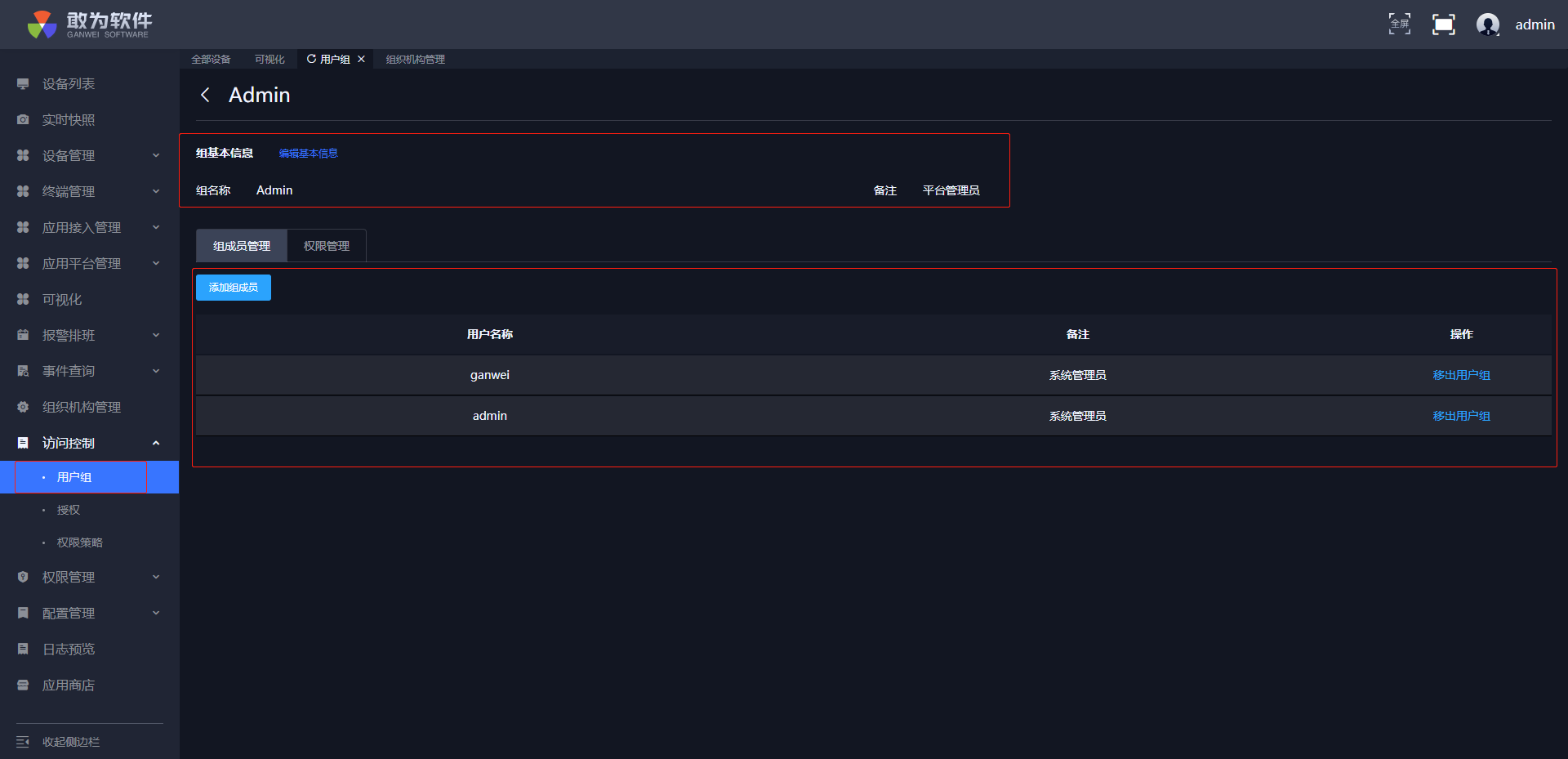Click the 组织机构管理 gear icon
The image size is (1568, 759).
pyautogui.click(x=23, y=408)
